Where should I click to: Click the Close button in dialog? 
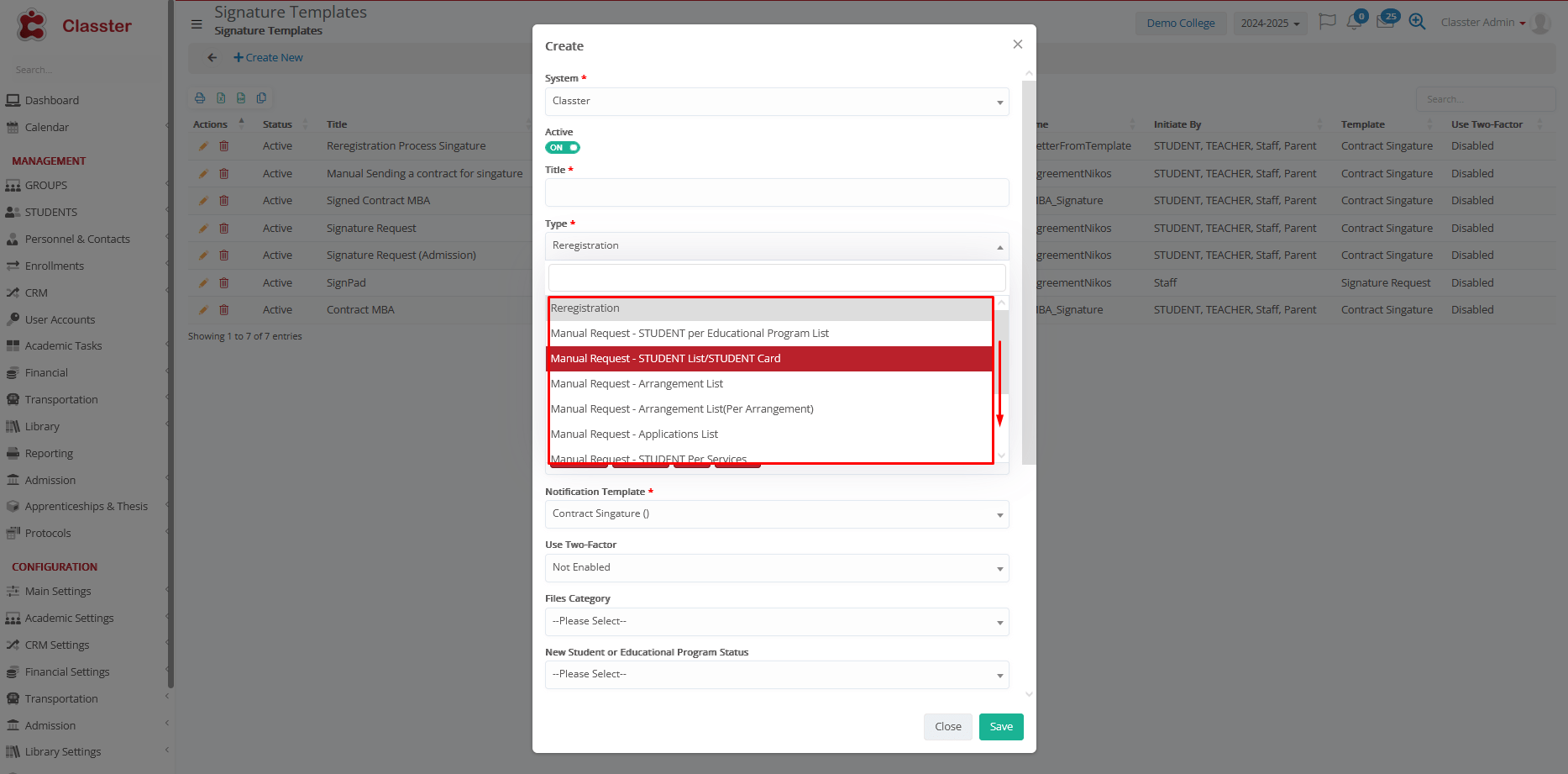947,727
